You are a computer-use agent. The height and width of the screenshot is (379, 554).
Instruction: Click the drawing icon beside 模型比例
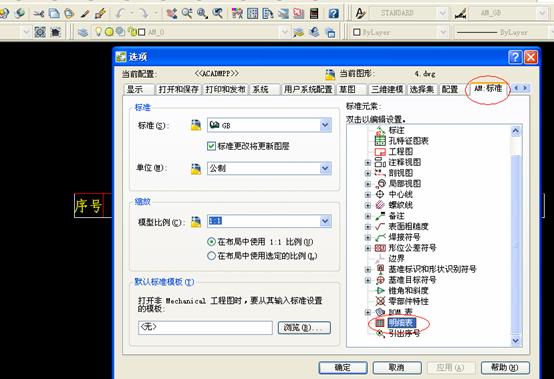(196, 221)
